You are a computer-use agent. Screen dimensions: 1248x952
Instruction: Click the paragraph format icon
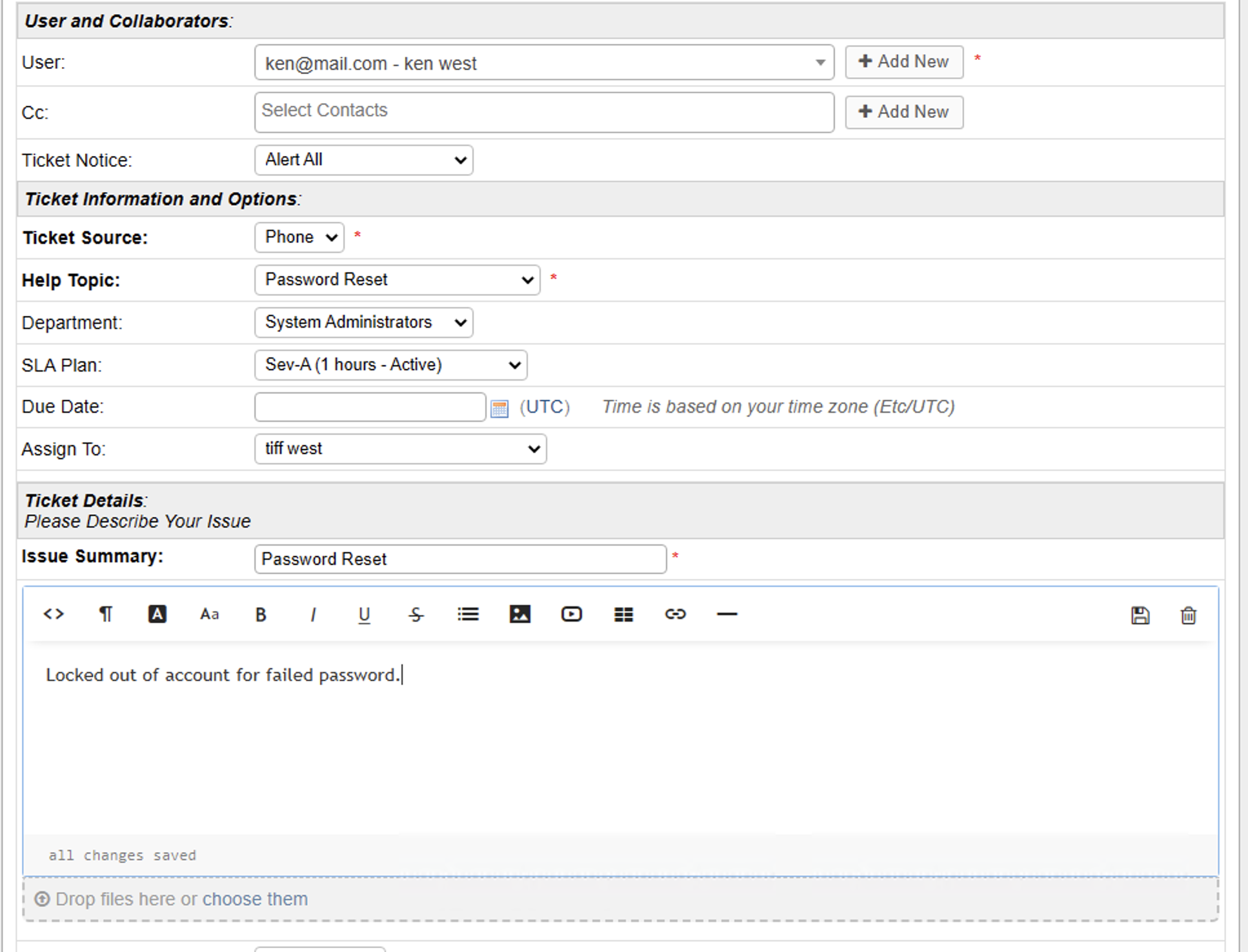coord(105,614)
